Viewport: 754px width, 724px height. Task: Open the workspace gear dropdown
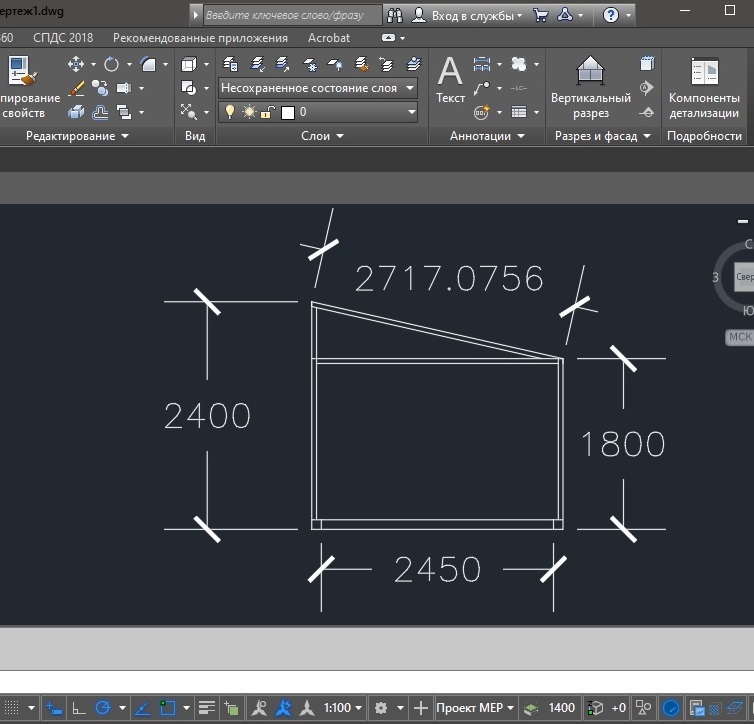tap(400, 708)
